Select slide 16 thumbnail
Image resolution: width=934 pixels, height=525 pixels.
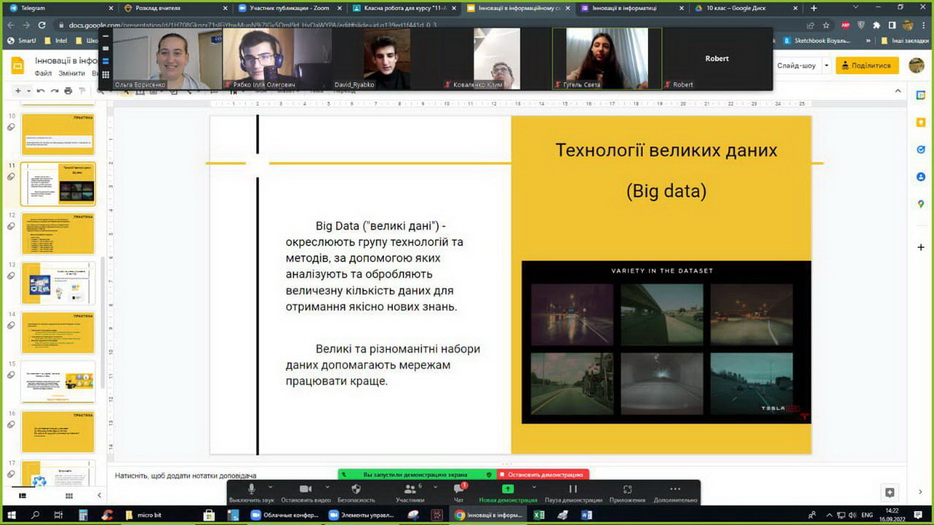[x=58, y=431]
